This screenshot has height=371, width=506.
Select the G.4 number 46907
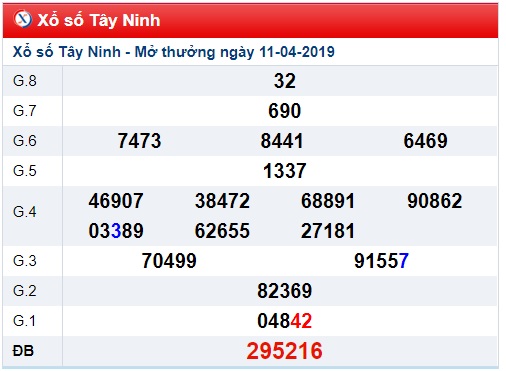[116, 201]
